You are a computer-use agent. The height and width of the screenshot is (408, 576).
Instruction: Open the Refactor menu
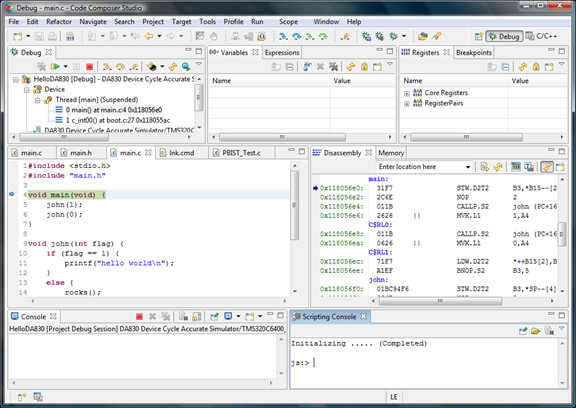click(59, 22)
